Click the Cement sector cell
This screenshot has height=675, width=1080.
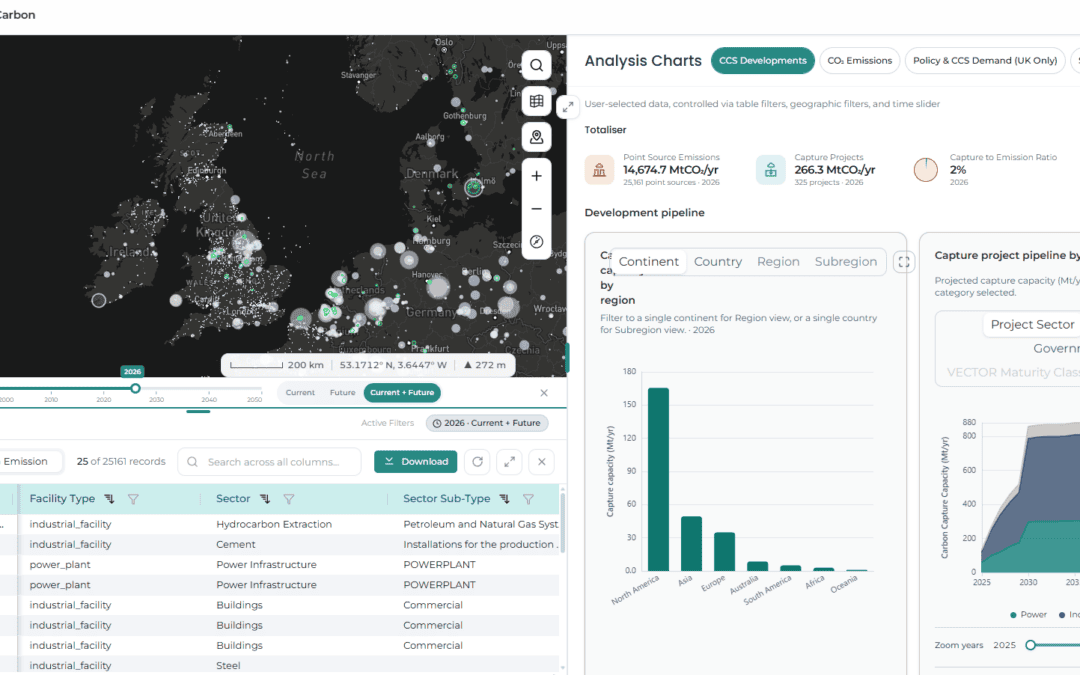pos(236,544)
